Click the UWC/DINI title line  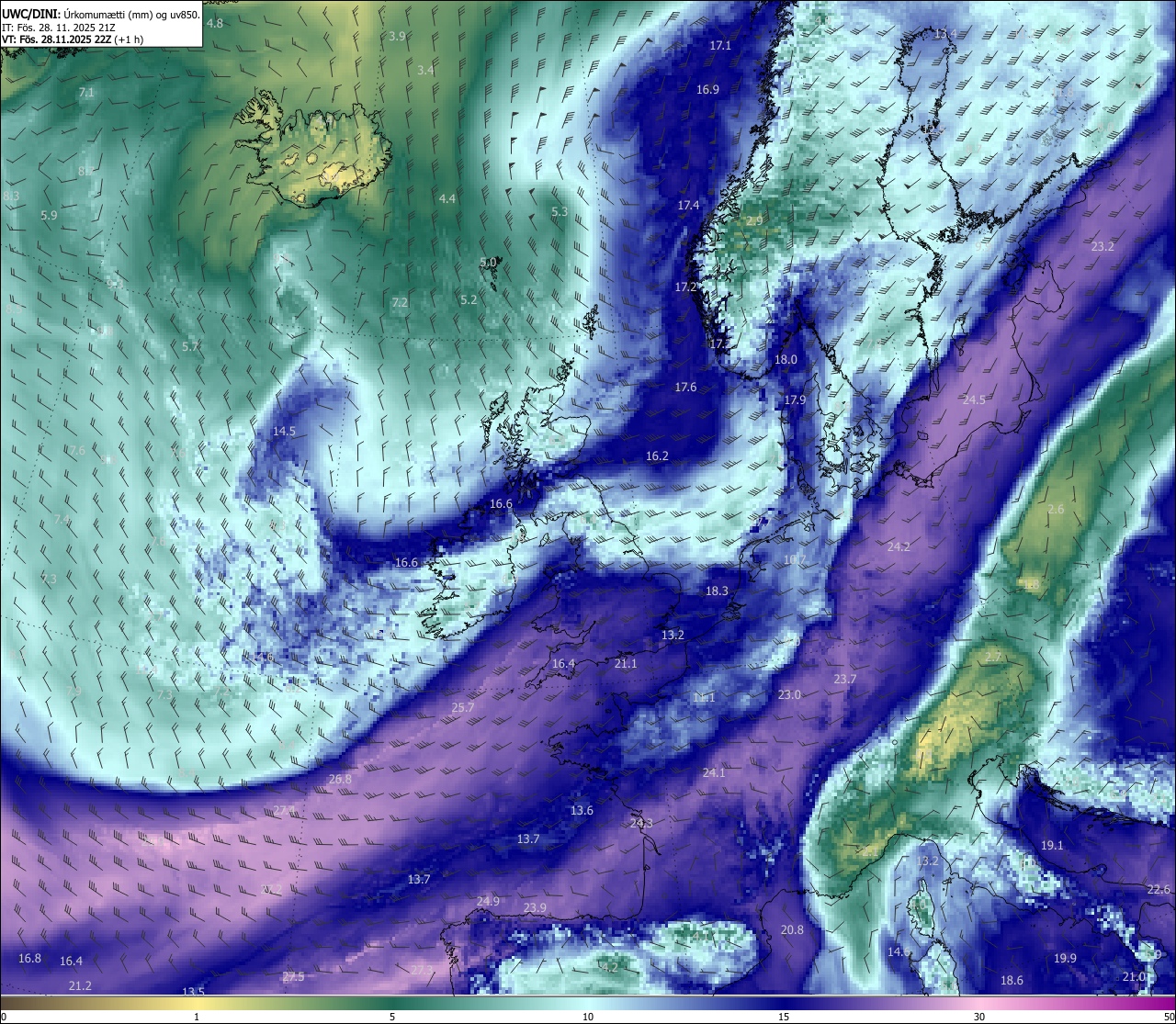tap(101, 15)
